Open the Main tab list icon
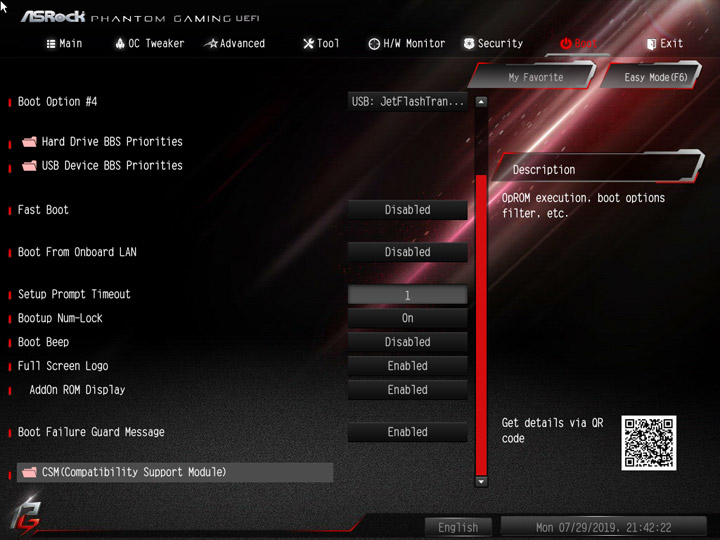This screenshot has height=540, width=720. 51,44
